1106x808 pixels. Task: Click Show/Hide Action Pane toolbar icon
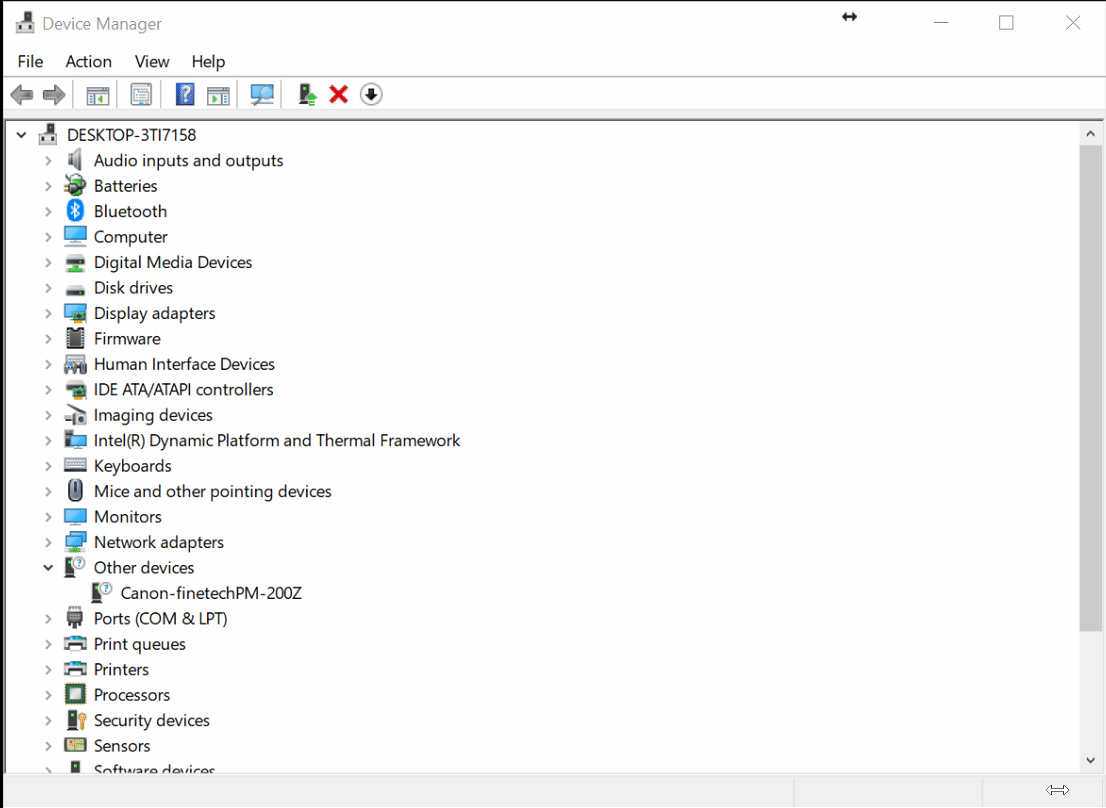click(x=218, y=94)
